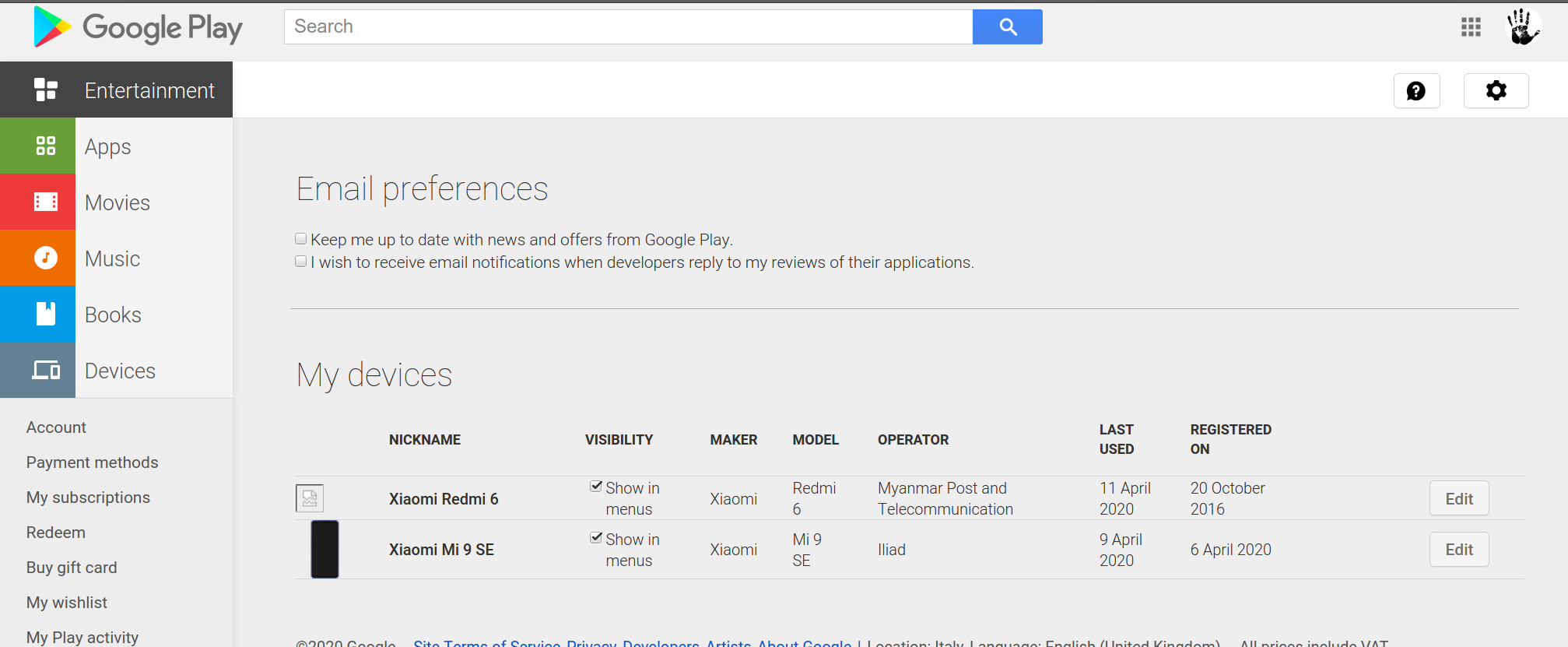Click operator "Myanmar Post and Telecommunication"
The image size is (1568, 647).
[x=945, y=498]
